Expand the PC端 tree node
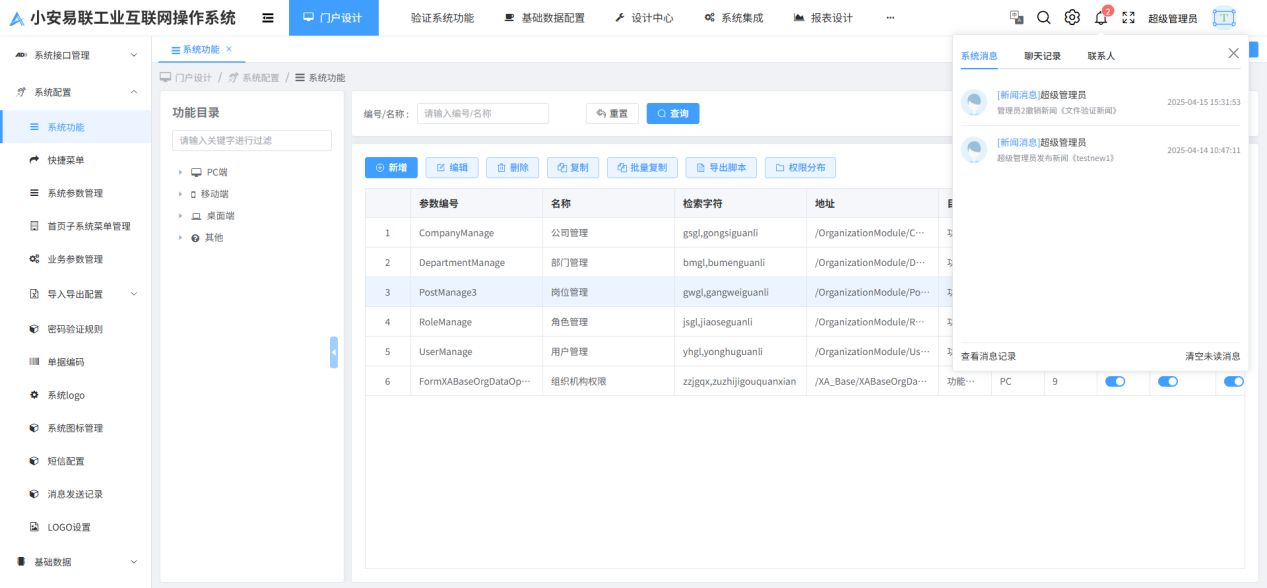 [x=180, y=172]
